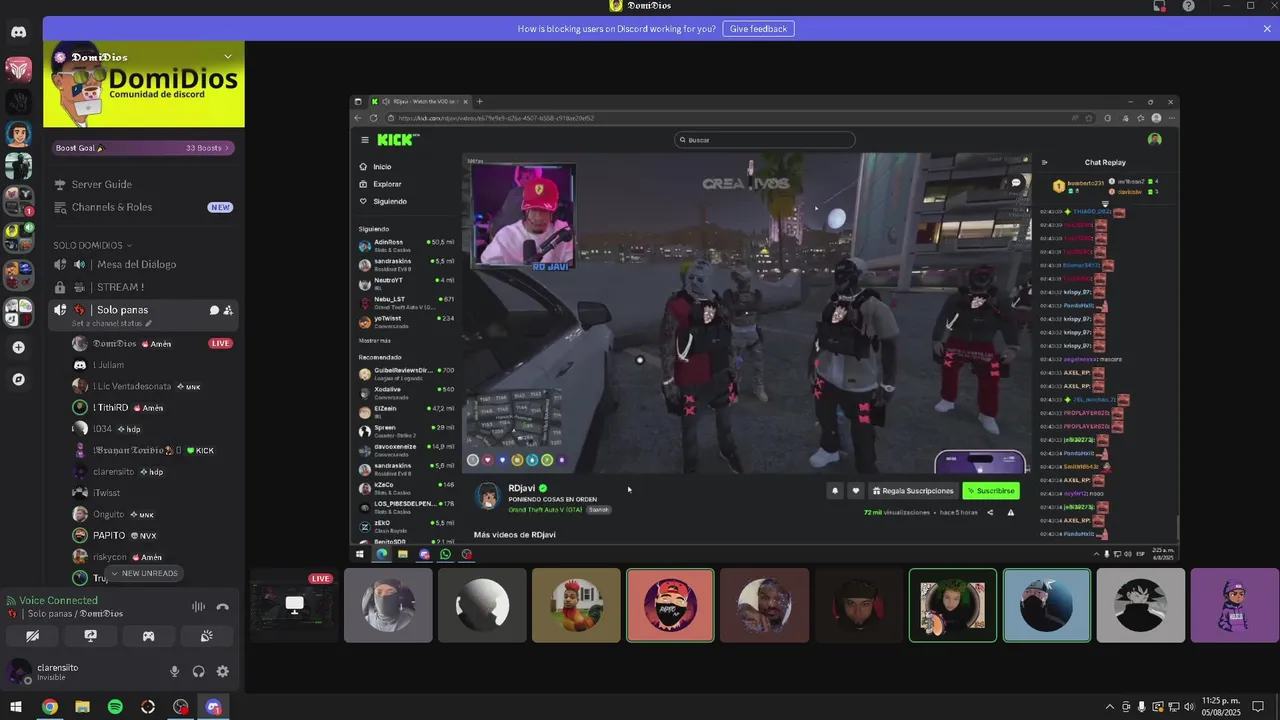
Task: Collapse Chat Replay panel arrow
Action: point(1044,162)
